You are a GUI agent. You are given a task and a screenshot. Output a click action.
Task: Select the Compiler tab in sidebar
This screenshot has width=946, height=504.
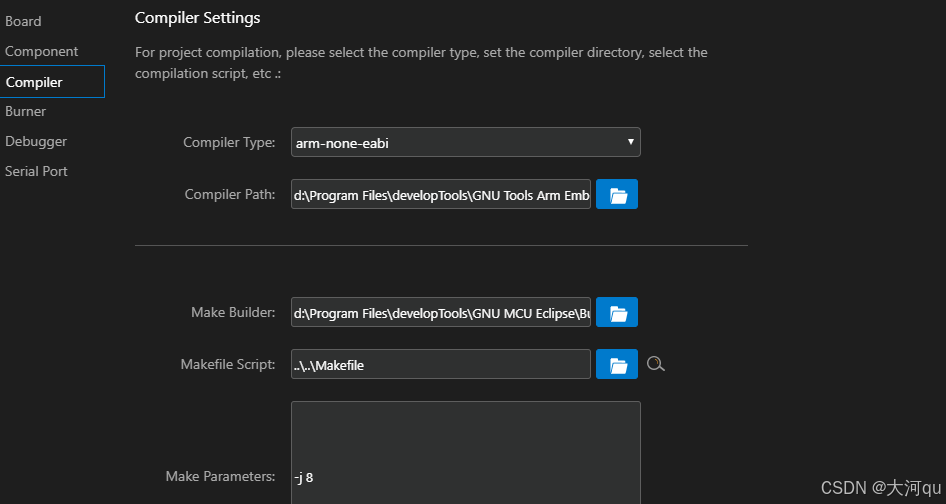(x=34, y=82)
